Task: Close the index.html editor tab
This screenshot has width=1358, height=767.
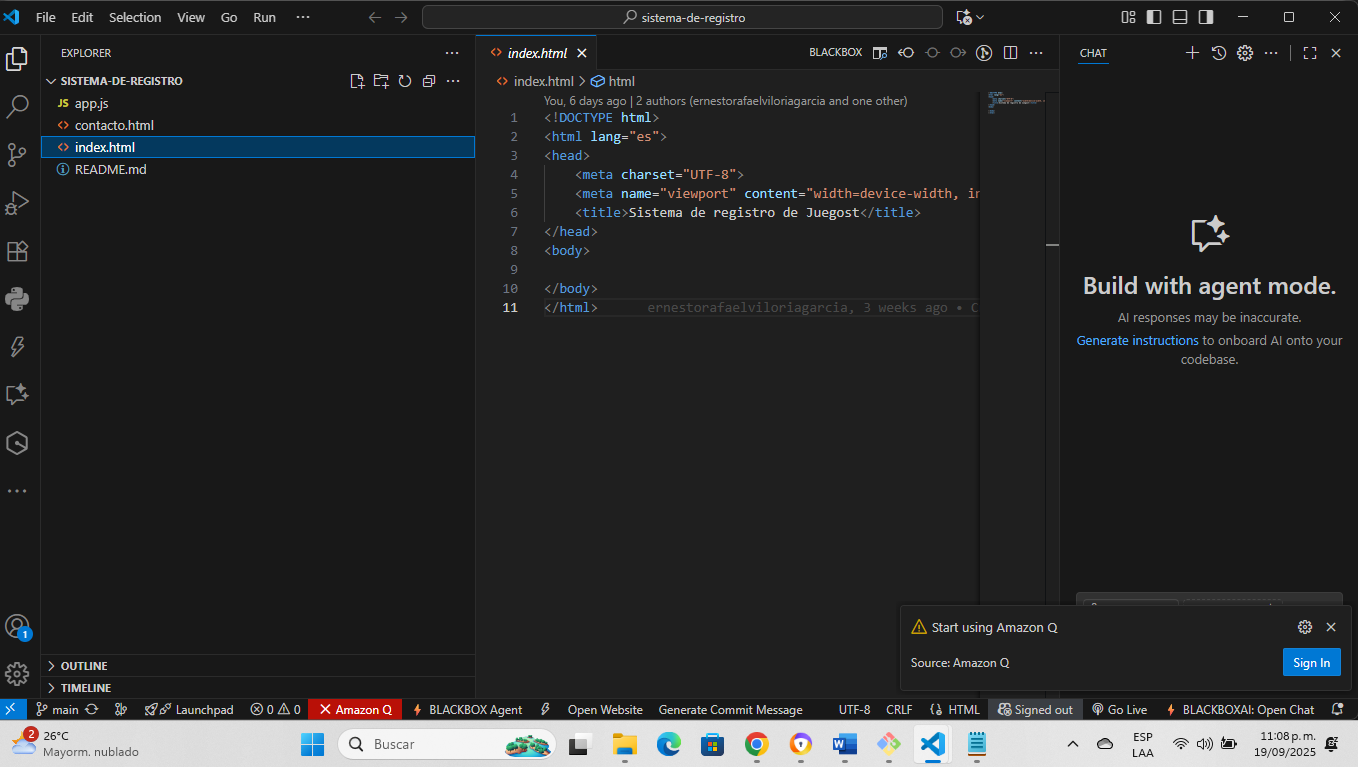Action: (582, 53)
